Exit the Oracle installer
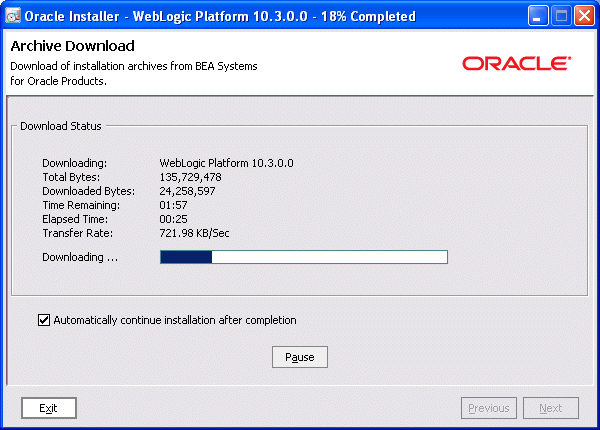This screenshot has width=600, height=430. pyautogui.click(x=49, y=408)
